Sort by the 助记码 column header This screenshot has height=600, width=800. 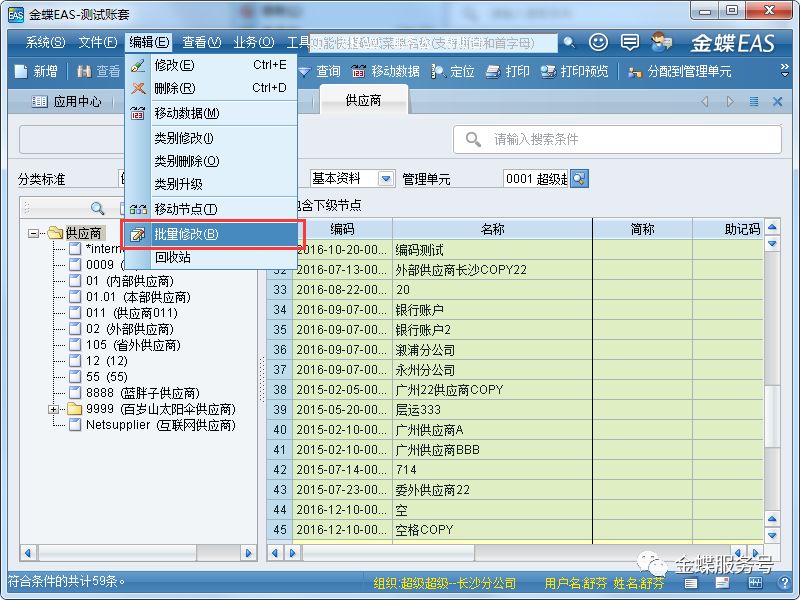(728, 229)
